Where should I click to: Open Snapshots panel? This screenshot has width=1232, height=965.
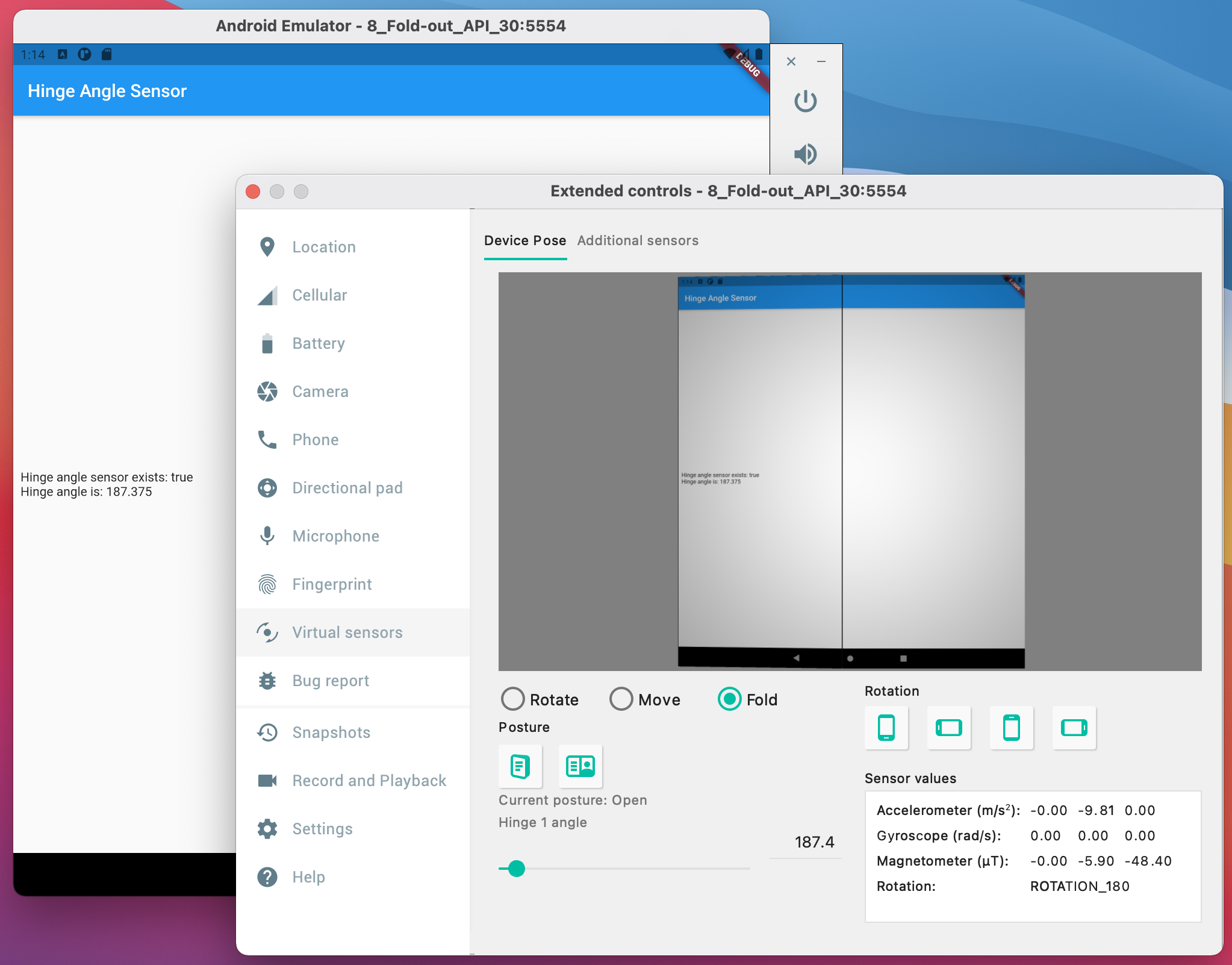332,732
